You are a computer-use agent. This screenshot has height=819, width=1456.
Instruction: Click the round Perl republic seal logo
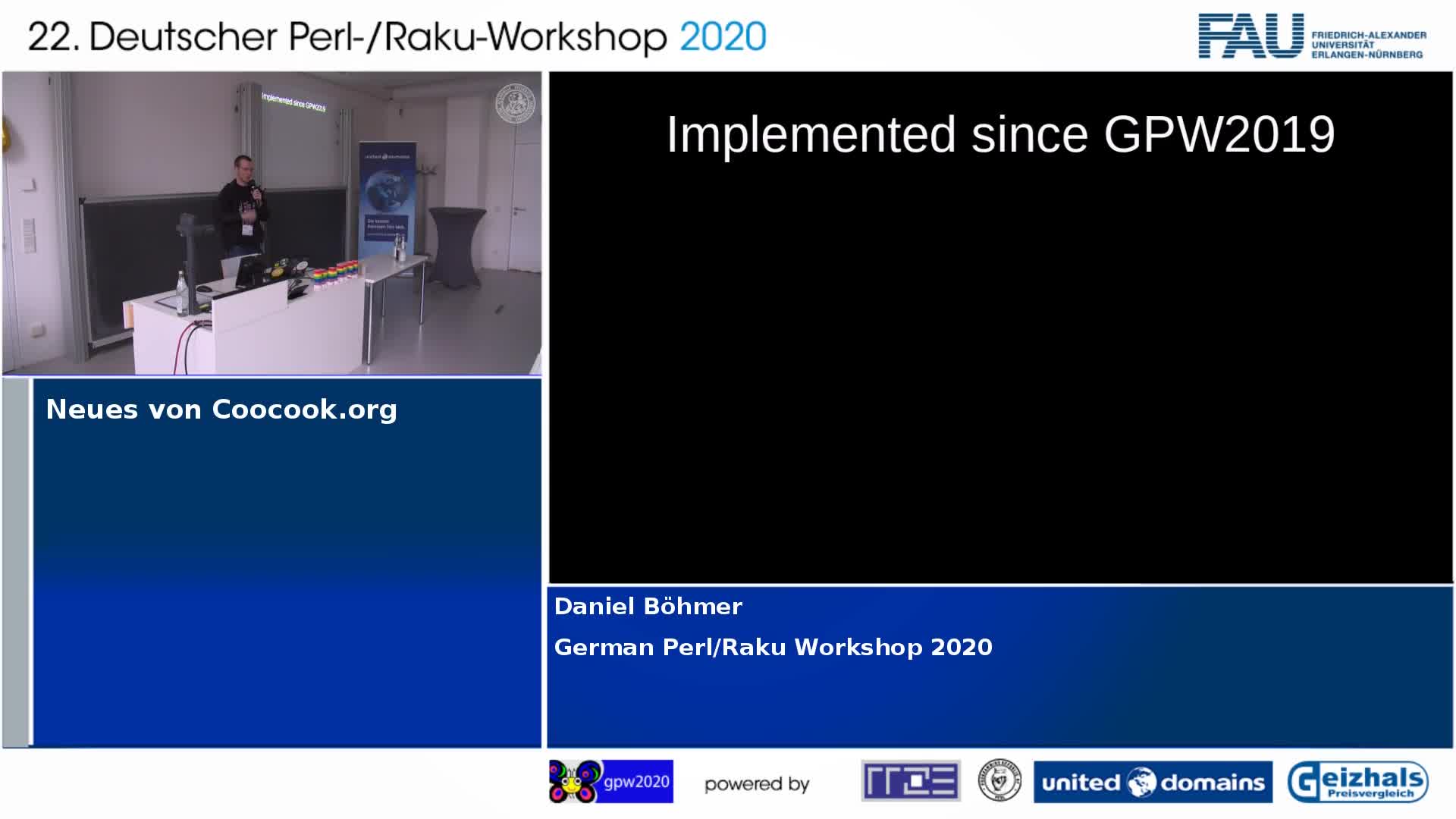click(999, 781)
